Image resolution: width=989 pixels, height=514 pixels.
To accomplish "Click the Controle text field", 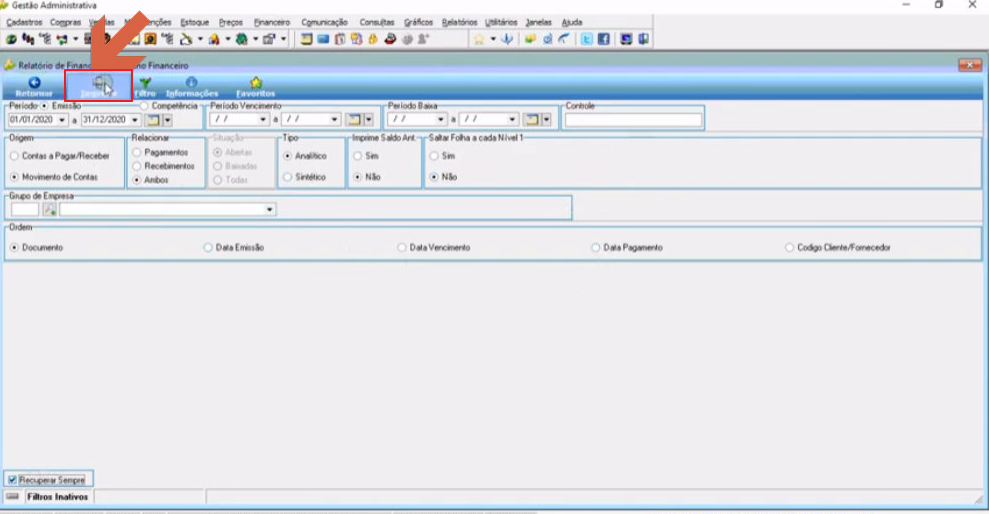I will click(x=633, y=120).
